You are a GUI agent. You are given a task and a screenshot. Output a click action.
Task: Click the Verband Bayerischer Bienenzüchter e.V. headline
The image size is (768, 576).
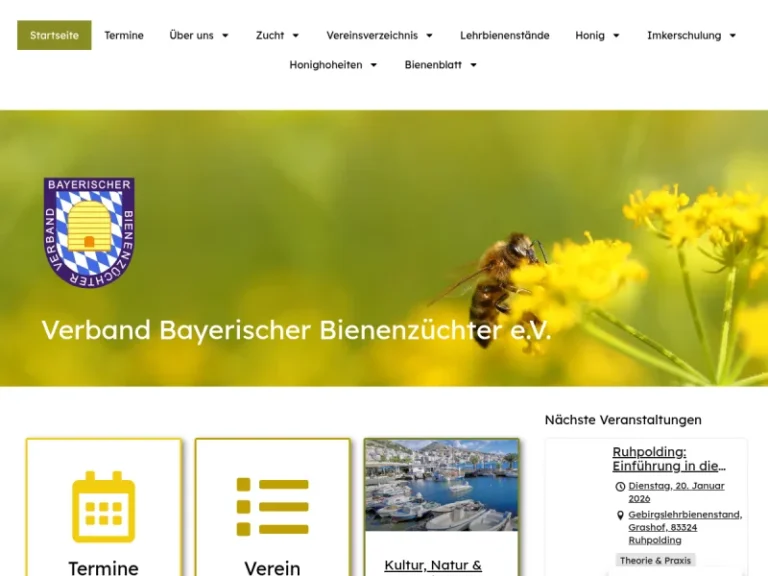(x=296, y=330)
